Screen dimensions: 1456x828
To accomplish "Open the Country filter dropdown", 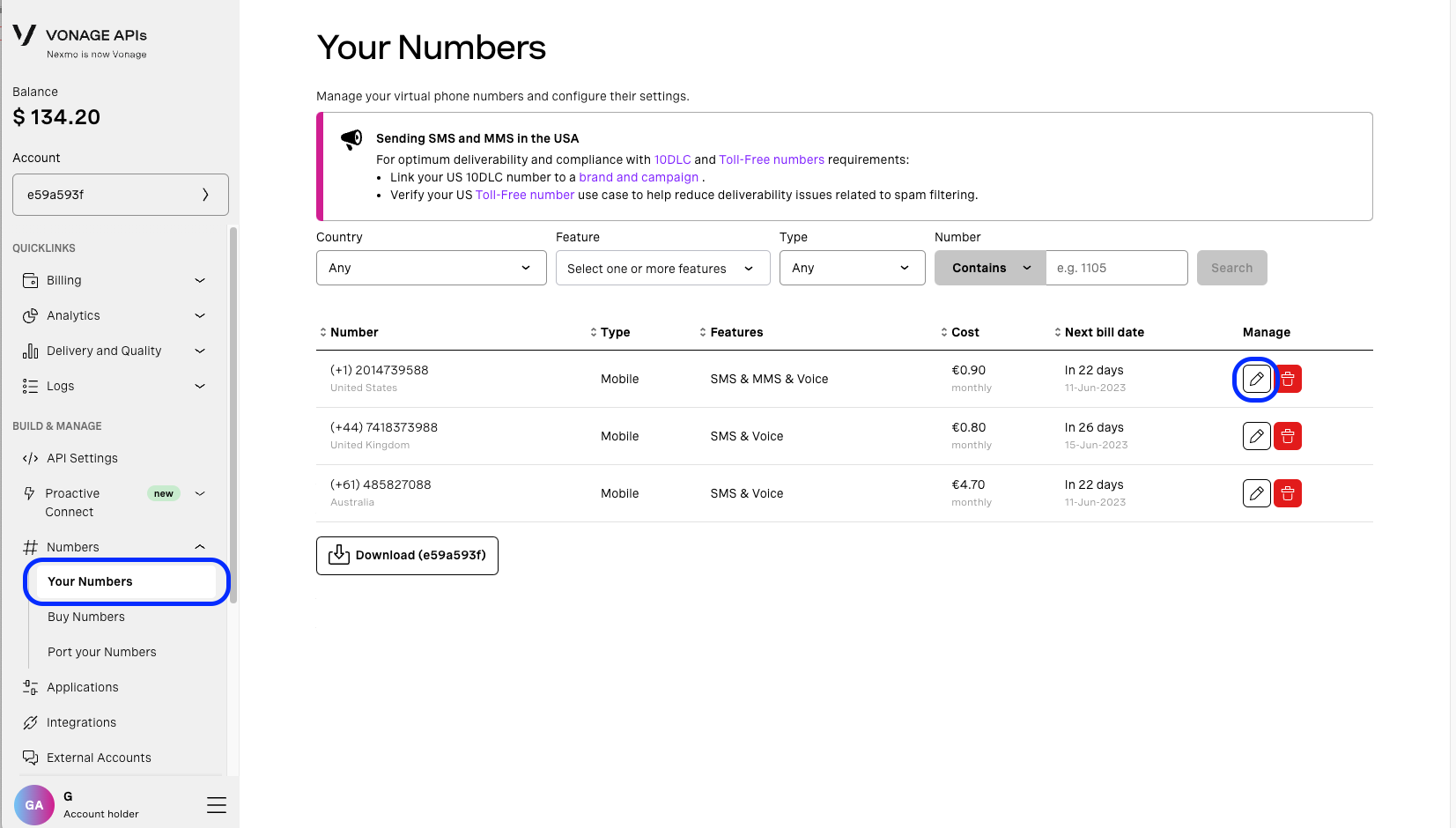I will pos(431,268).
